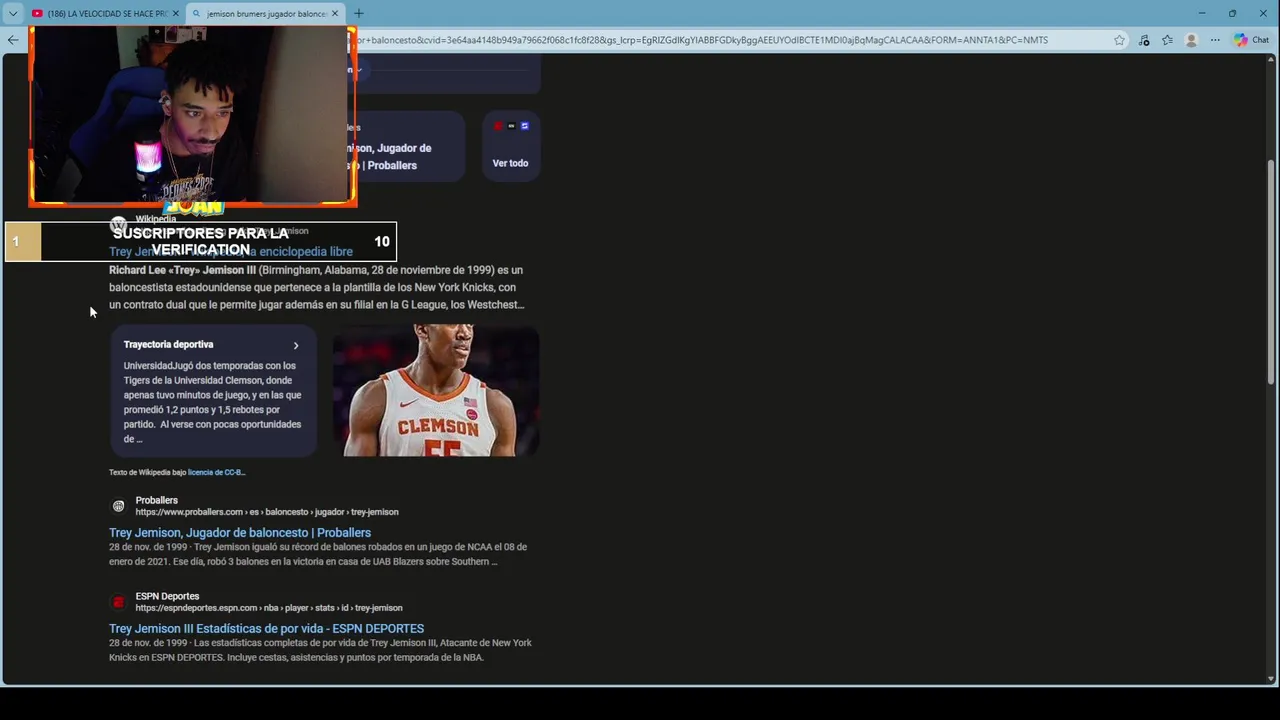Viewport: 1280px width, 720px height.
Task: Open 'Trey Jemison III Estadísticas de por vida' link
Action: coord(266,629)
